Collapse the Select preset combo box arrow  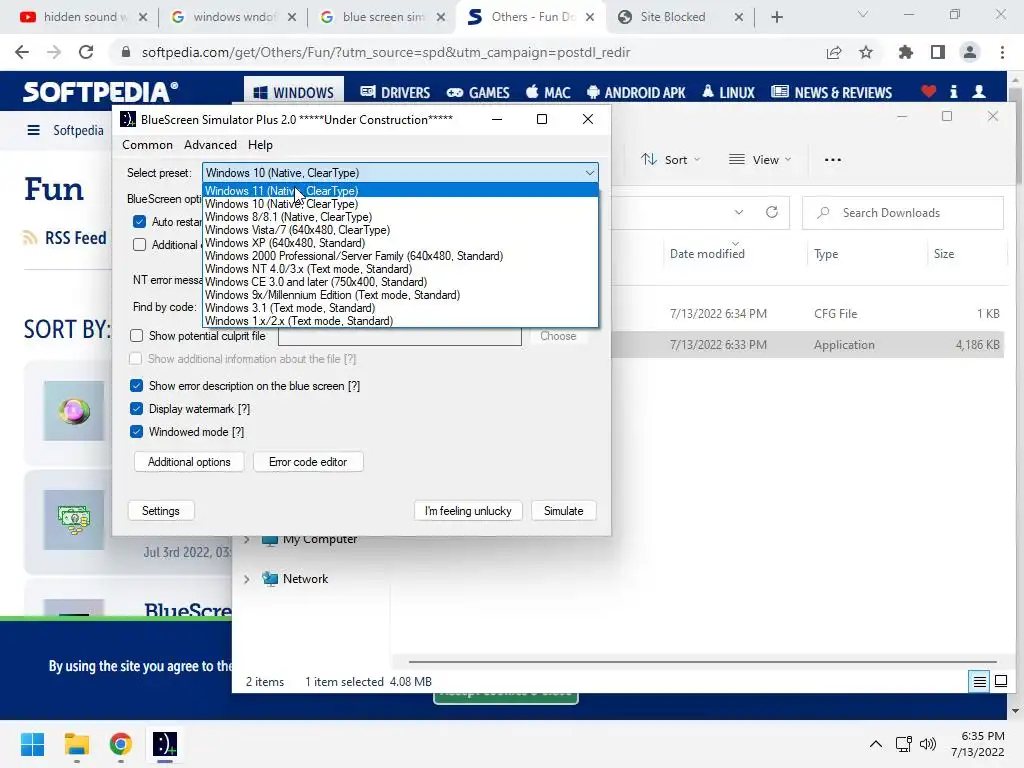click(x=589, y=173)
